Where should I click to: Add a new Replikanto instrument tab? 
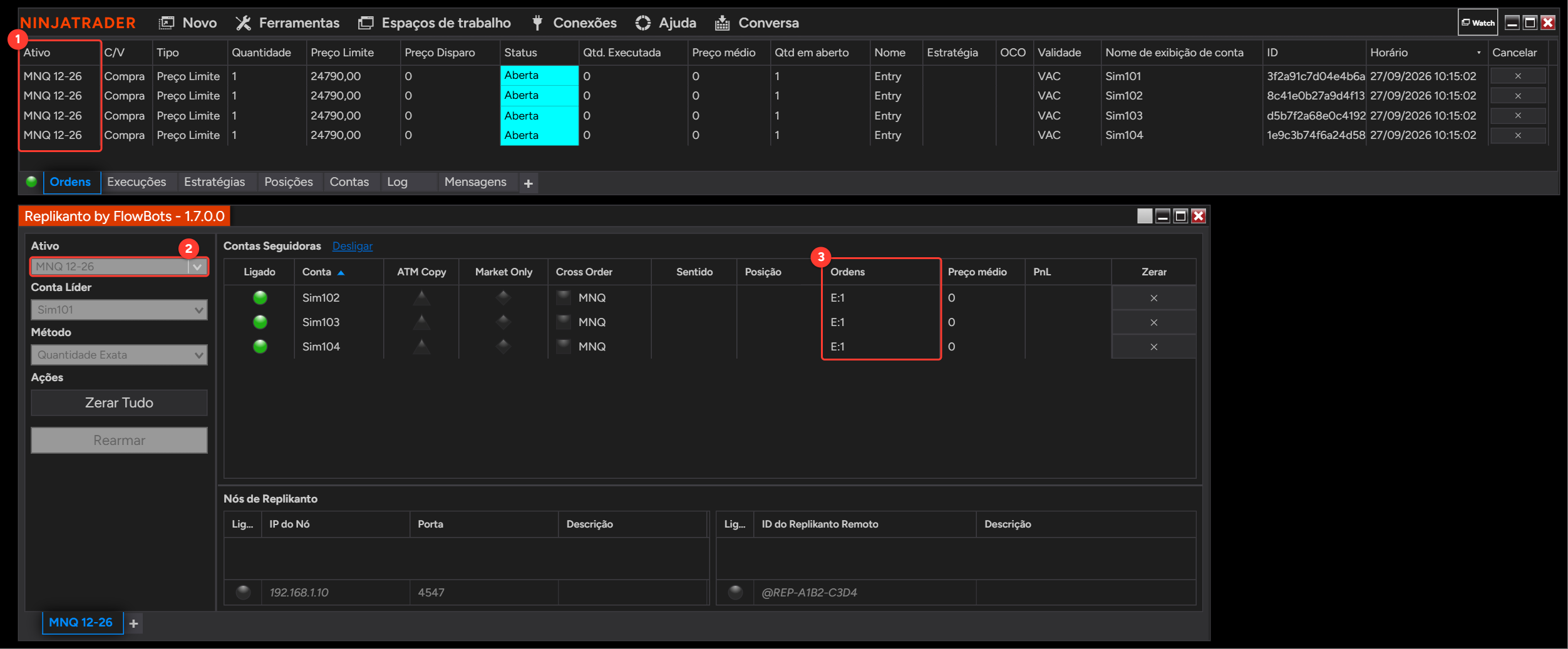coord(133,624)
